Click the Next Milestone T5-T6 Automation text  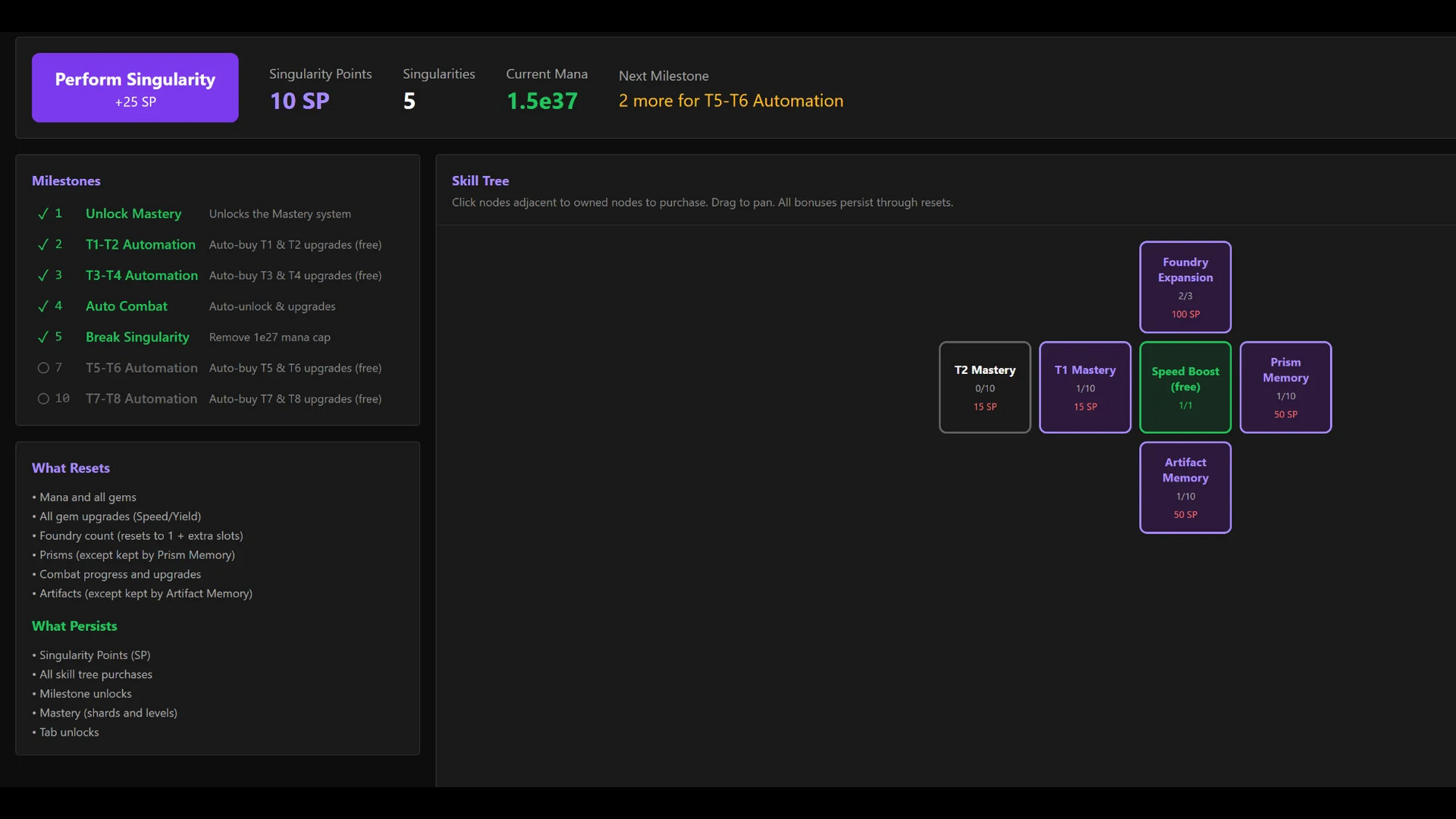730,101
